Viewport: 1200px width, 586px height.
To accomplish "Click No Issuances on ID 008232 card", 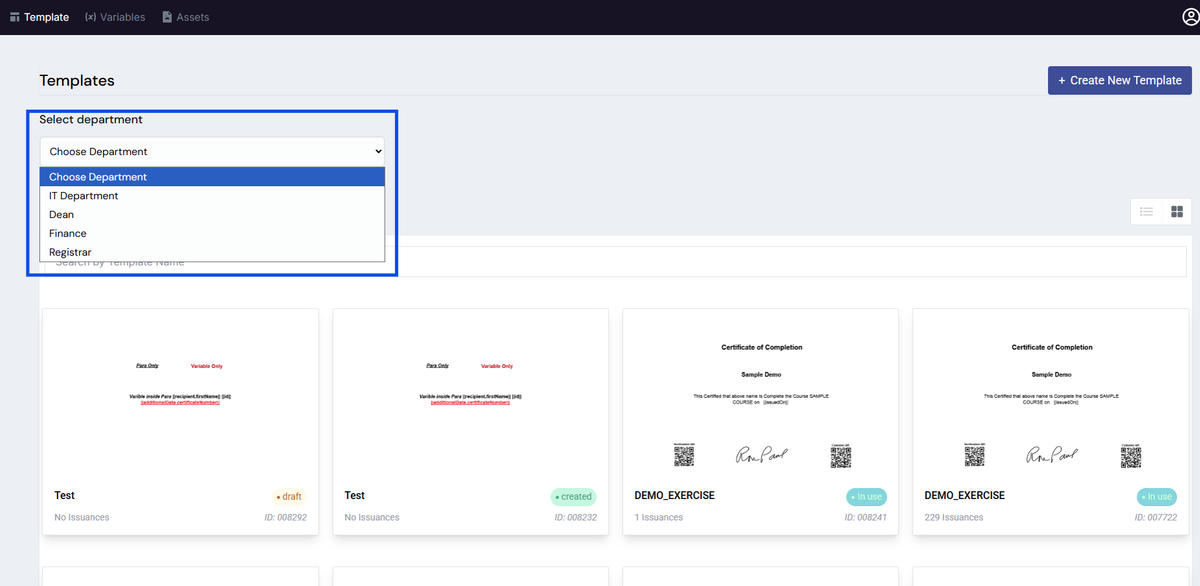I will [372, 518].
